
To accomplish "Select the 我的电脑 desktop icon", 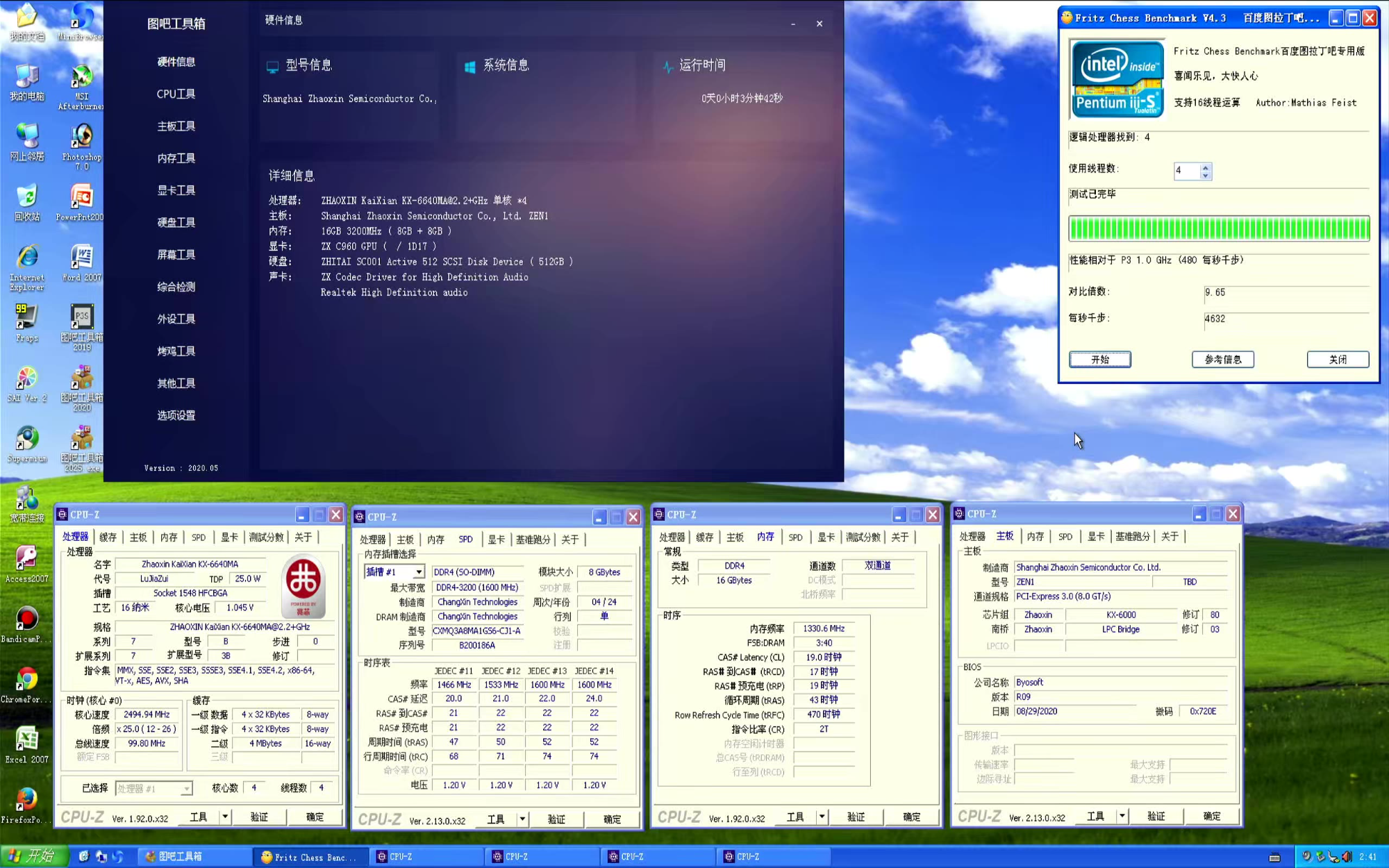I will 27,83.
